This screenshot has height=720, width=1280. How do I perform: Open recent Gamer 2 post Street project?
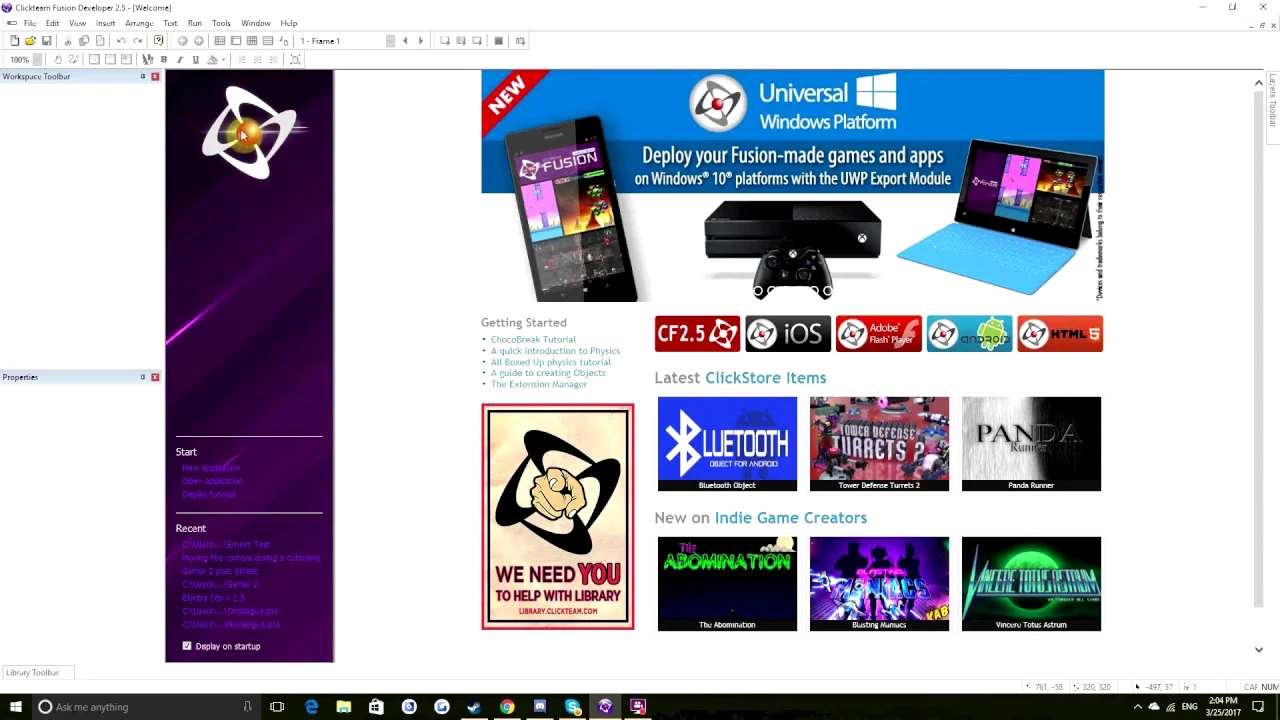[x=220, y=571]
